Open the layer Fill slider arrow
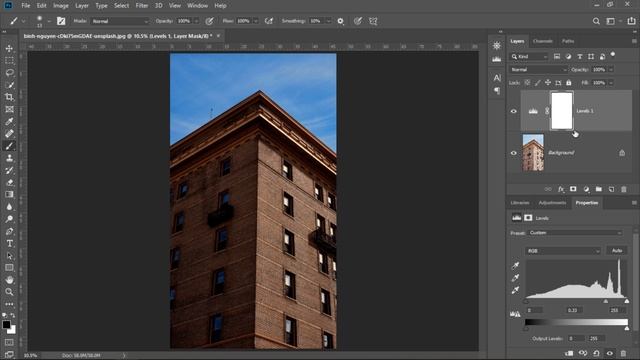Image resolution: width=640 pixels, height=360 pixels. click(x=611, y=83)
